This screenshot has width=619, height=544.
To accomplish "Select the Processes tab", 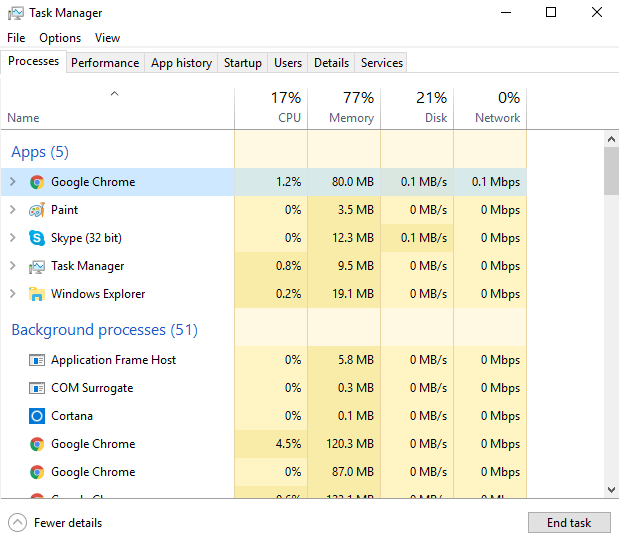I will [34, 61].
